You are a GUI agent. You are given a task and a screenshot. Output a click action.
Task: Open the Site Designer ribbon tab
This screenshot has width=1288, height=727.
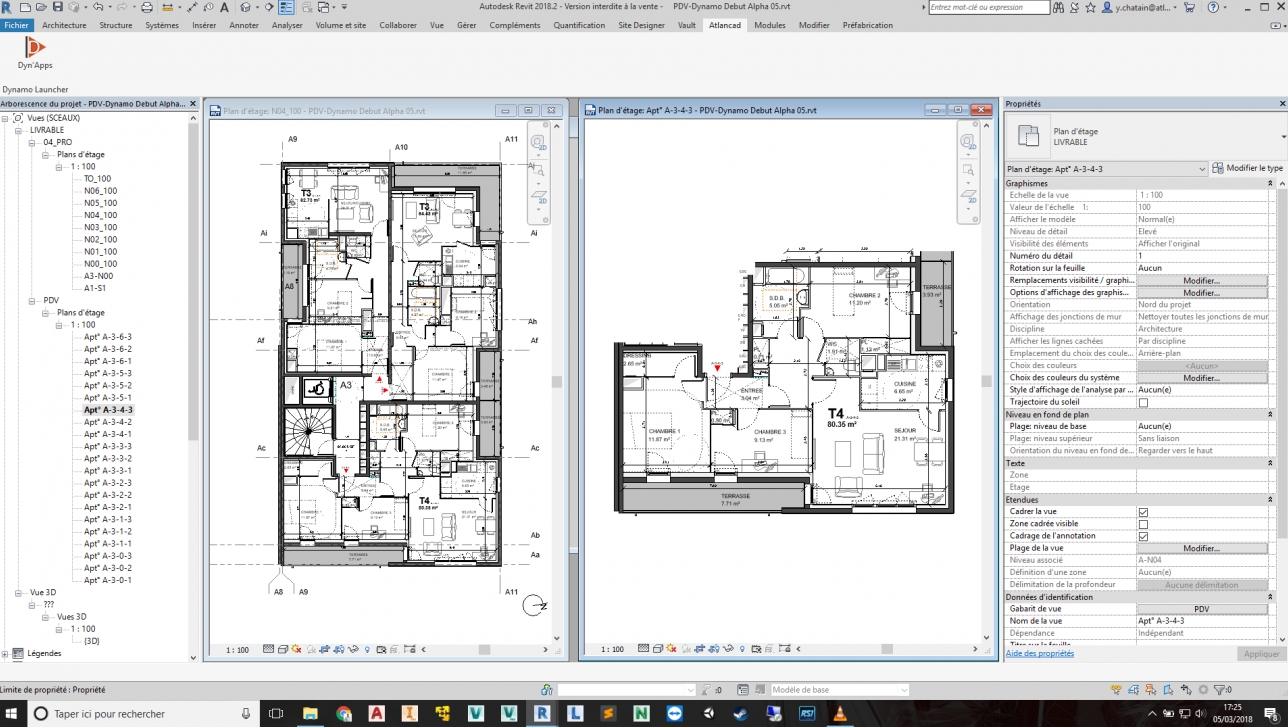click(641, 25)
